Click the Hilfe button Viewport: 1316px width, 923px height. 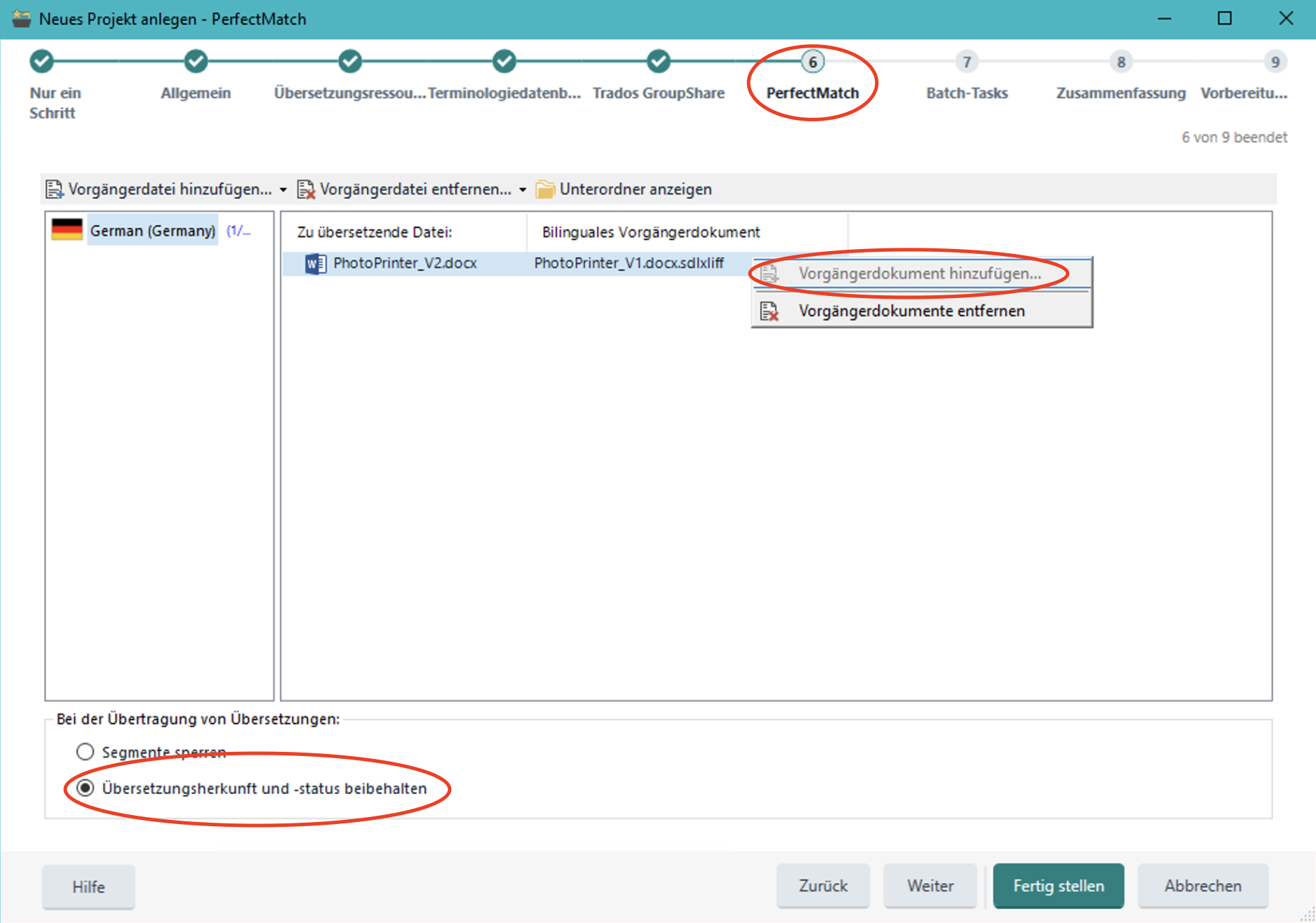point(88,887)
